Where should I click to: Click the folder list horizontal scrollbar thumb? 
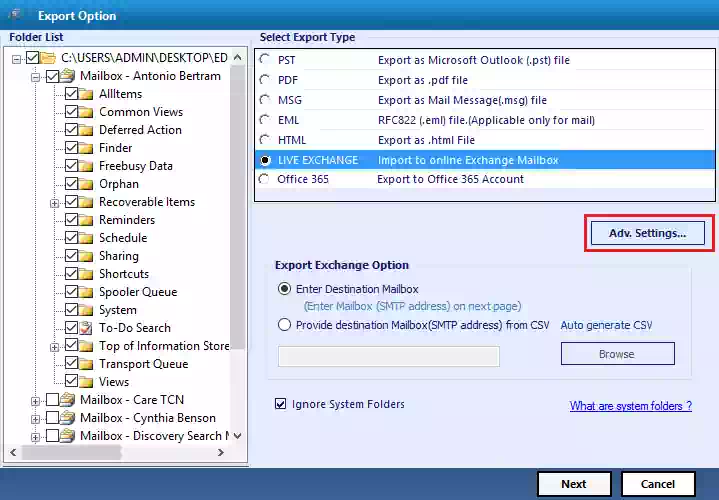(71, 453)
